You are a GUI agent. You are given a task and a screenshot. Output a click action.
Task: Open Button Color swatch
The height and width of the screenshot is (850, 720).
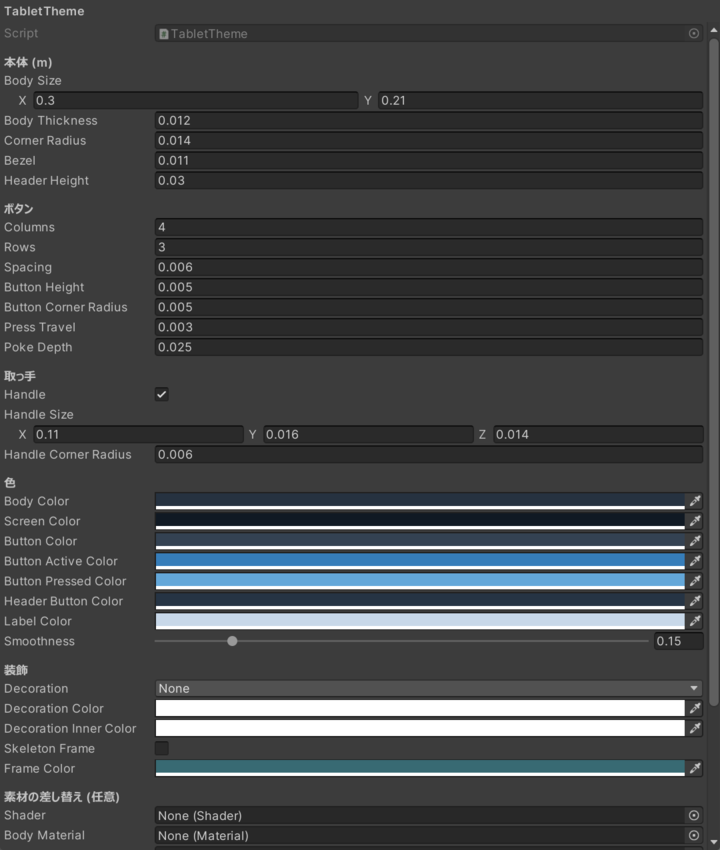click(x=420, y=541)
